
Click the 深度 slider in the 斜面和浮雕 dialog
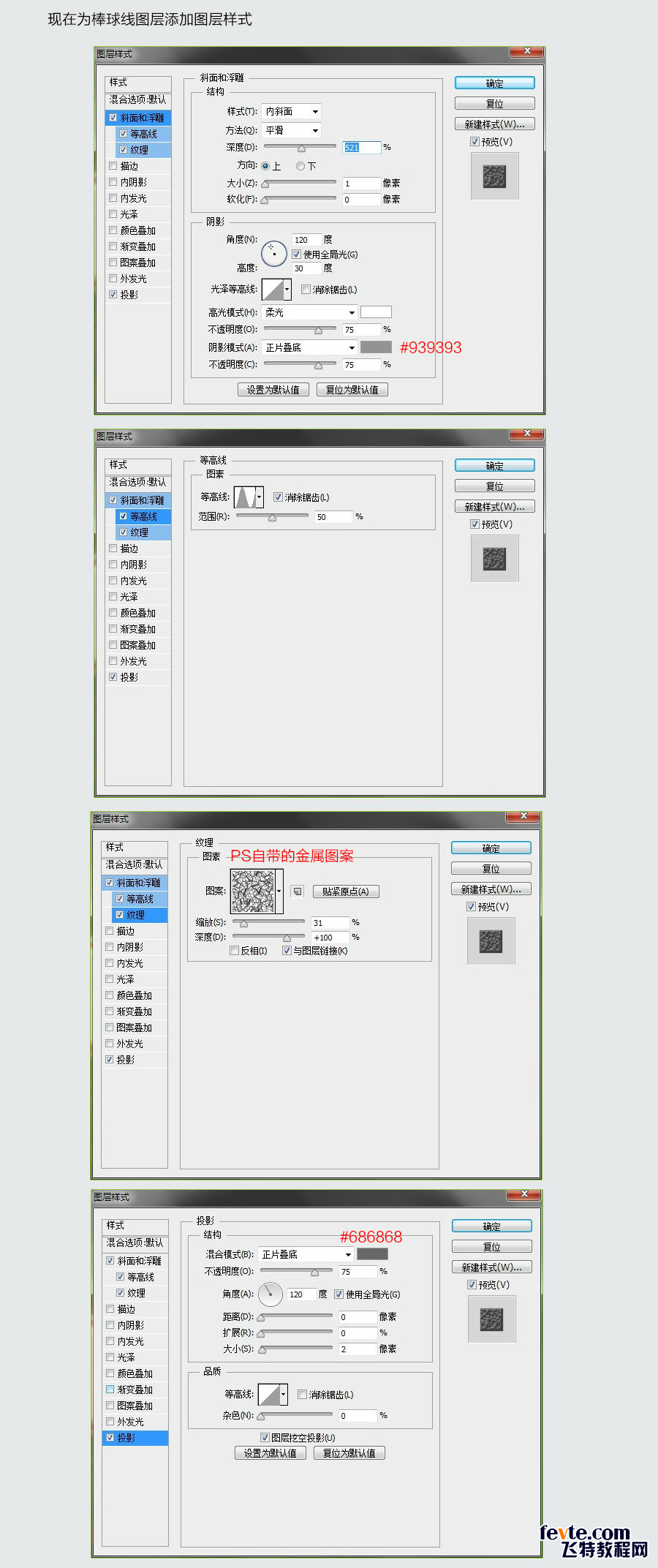[300, 148]
